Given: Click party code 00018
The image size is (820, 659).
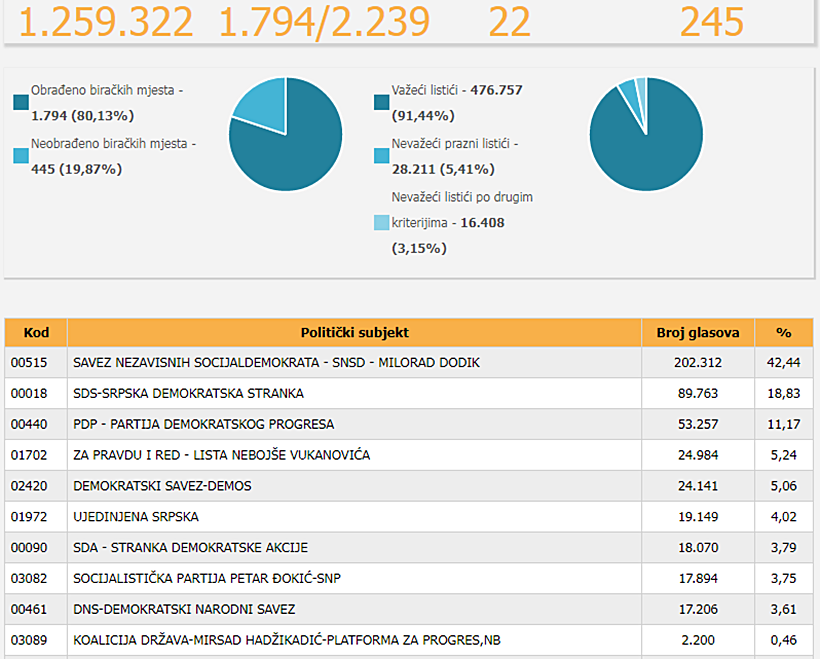Looking at the screenshot, I should coord(29,393).
